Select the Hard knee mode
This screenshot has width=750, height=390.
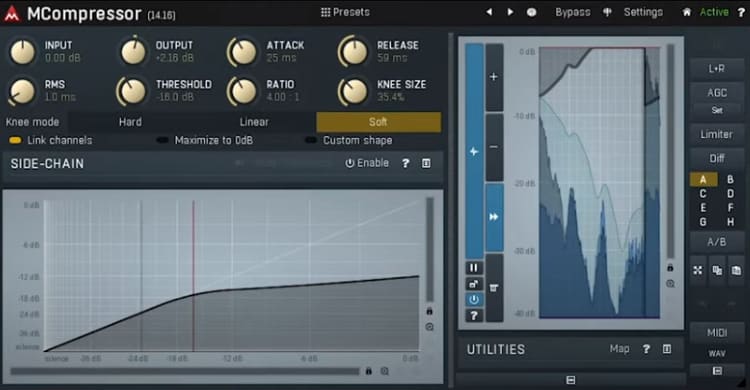pyautogui.click(x=130, y=122)
